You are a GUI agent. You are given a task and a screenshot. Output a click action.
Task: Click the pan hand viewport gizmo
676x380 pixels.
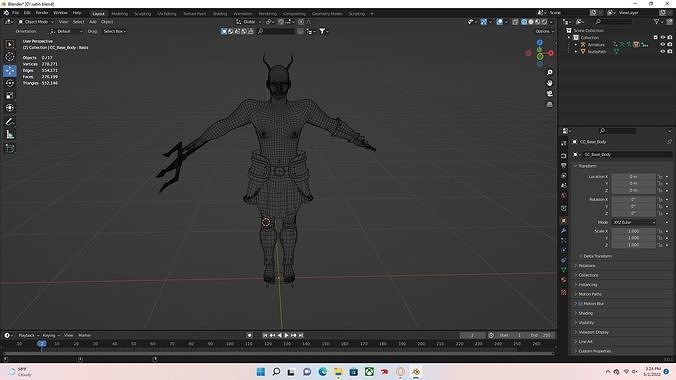click(x=549, y=83)
